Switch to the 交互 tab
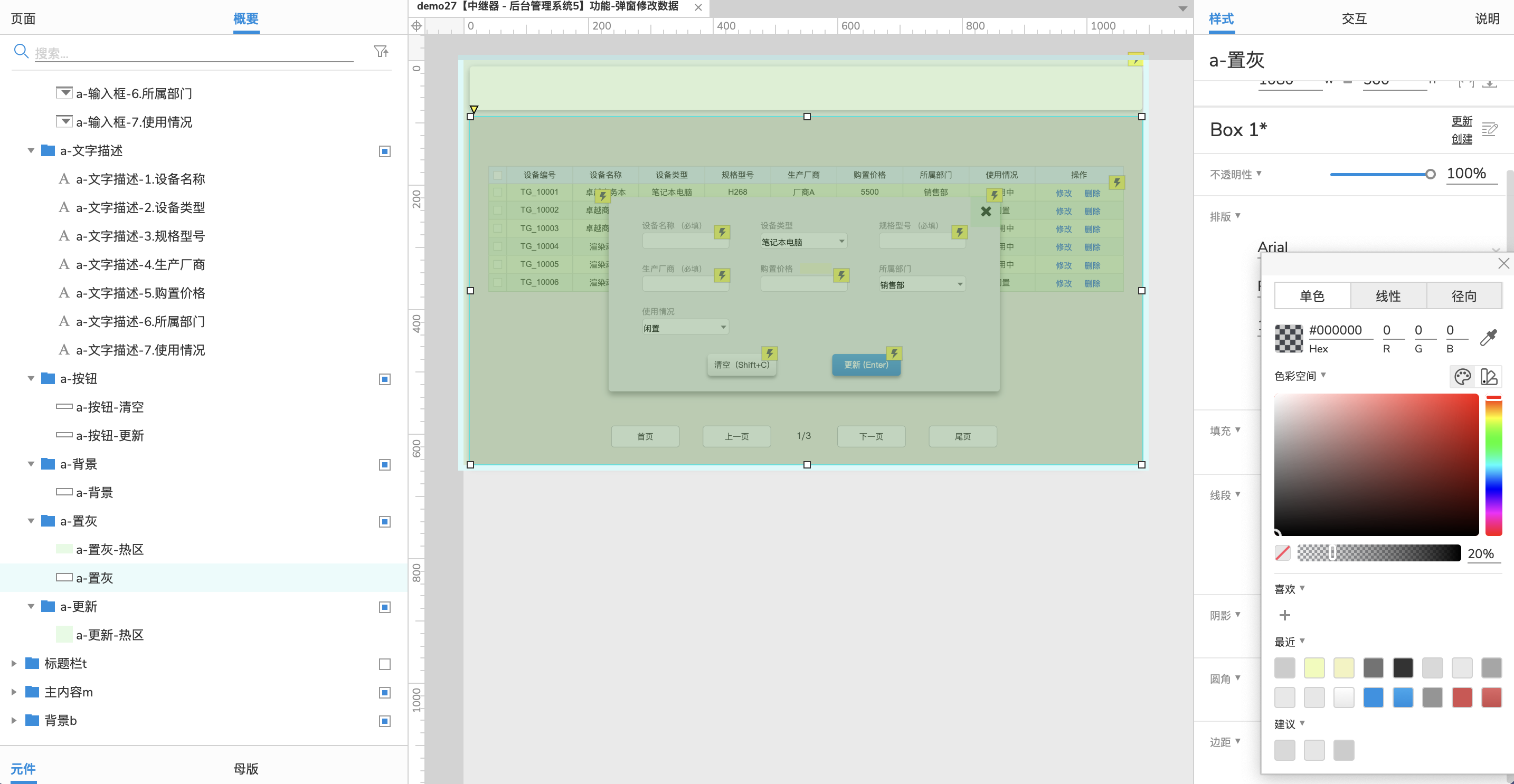The image size is (1514, 784). tap(1354, 19)
